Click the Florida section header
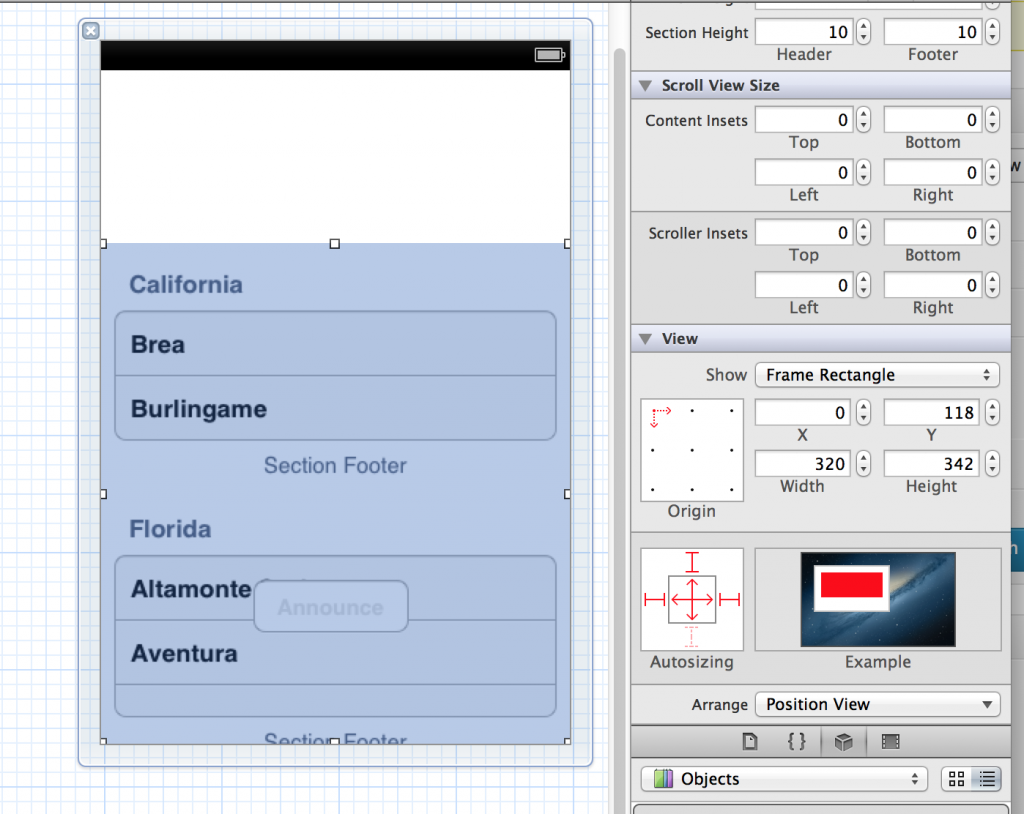Viewport: 1024px width, 814px height. tap(170, 529)
